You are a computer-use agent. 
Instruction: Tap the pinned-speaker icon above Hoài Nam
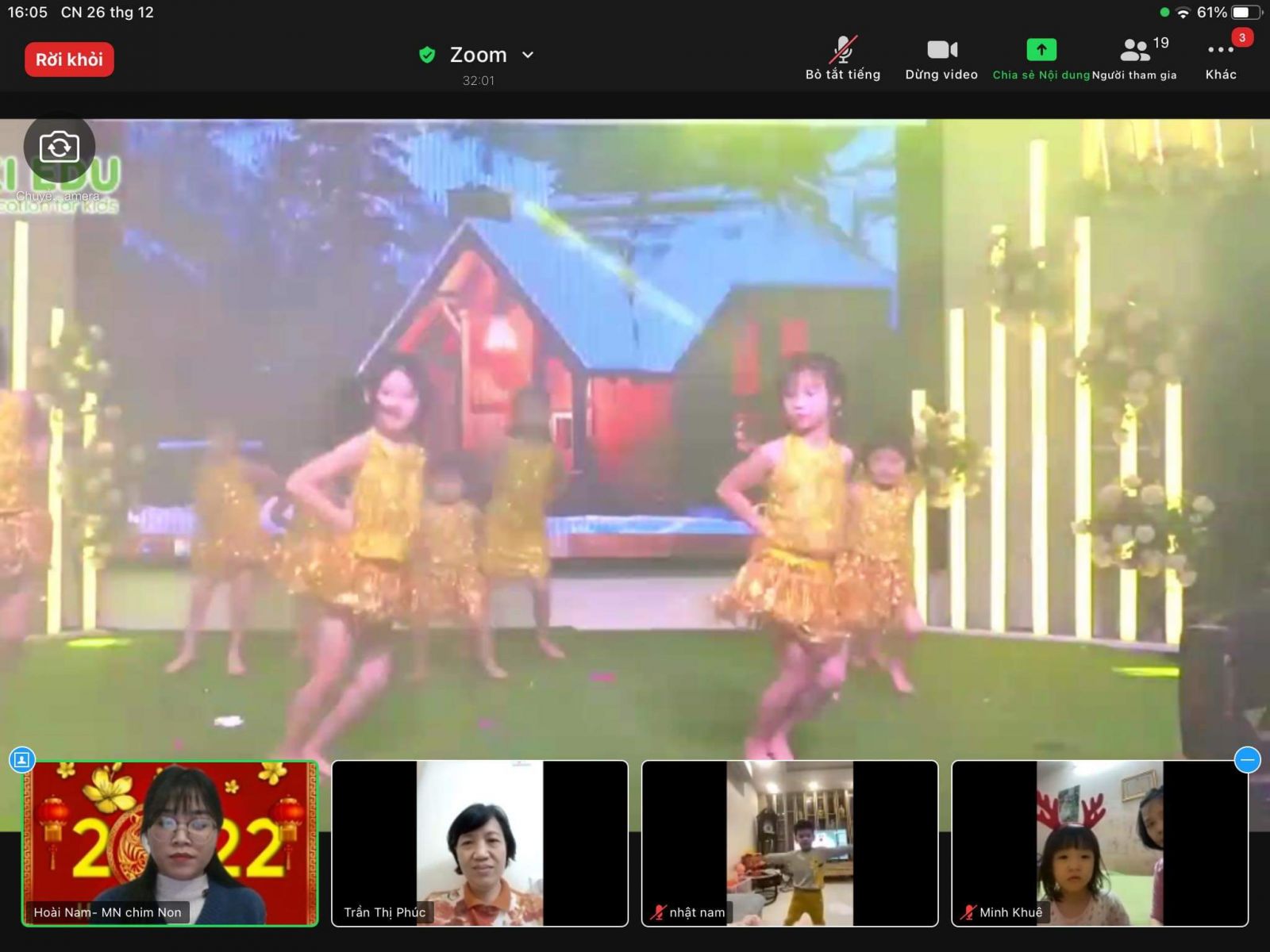pos(21,760)
